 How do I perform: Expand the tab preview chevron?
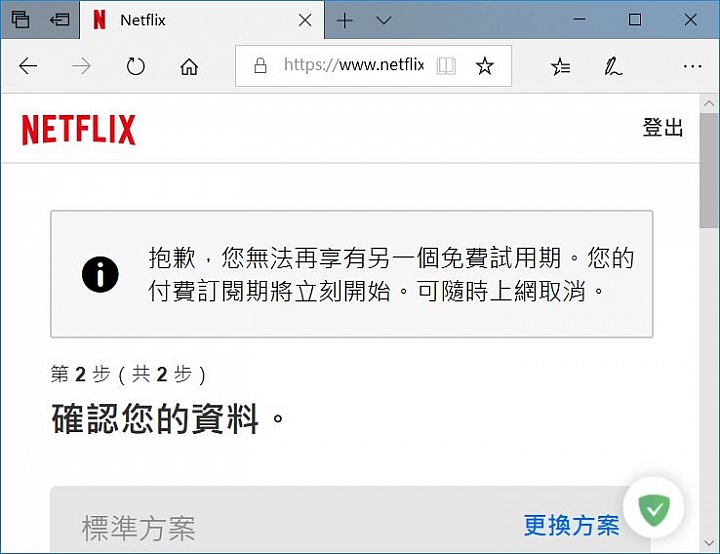pos(383,20)
